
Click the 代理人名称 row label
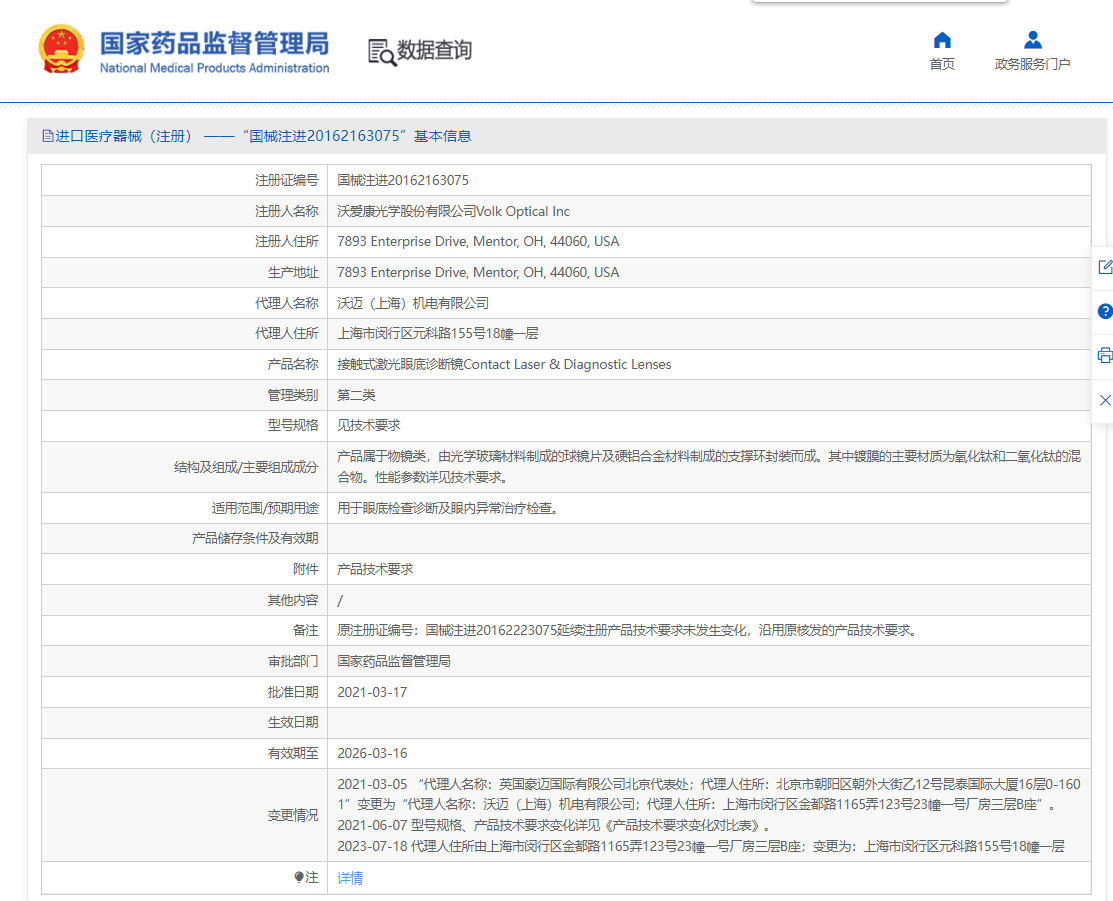tap(287, 303)
